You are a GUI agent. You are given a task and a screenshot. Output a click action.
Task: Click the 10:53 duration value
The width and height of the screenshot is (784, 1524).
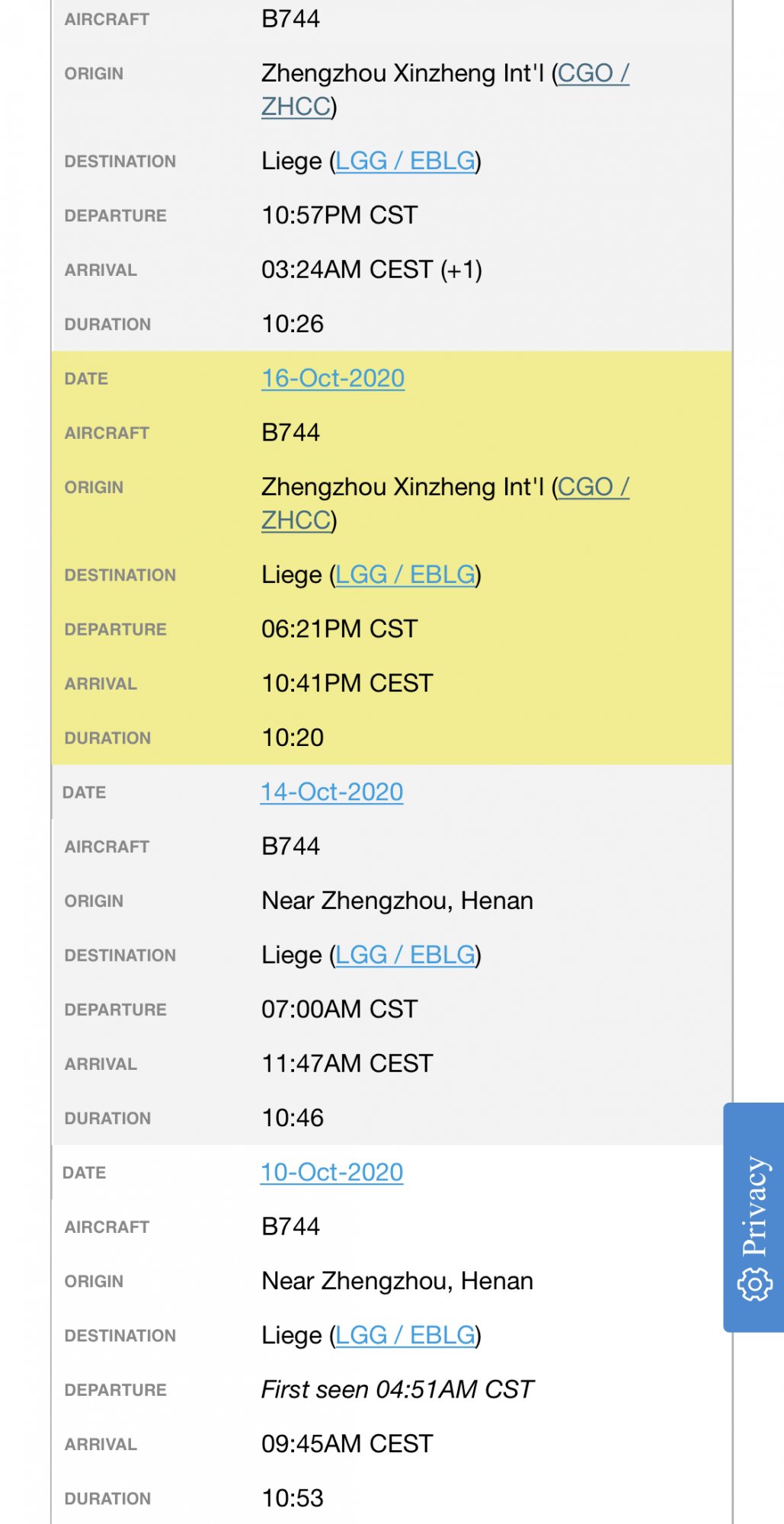(293, 1498)
